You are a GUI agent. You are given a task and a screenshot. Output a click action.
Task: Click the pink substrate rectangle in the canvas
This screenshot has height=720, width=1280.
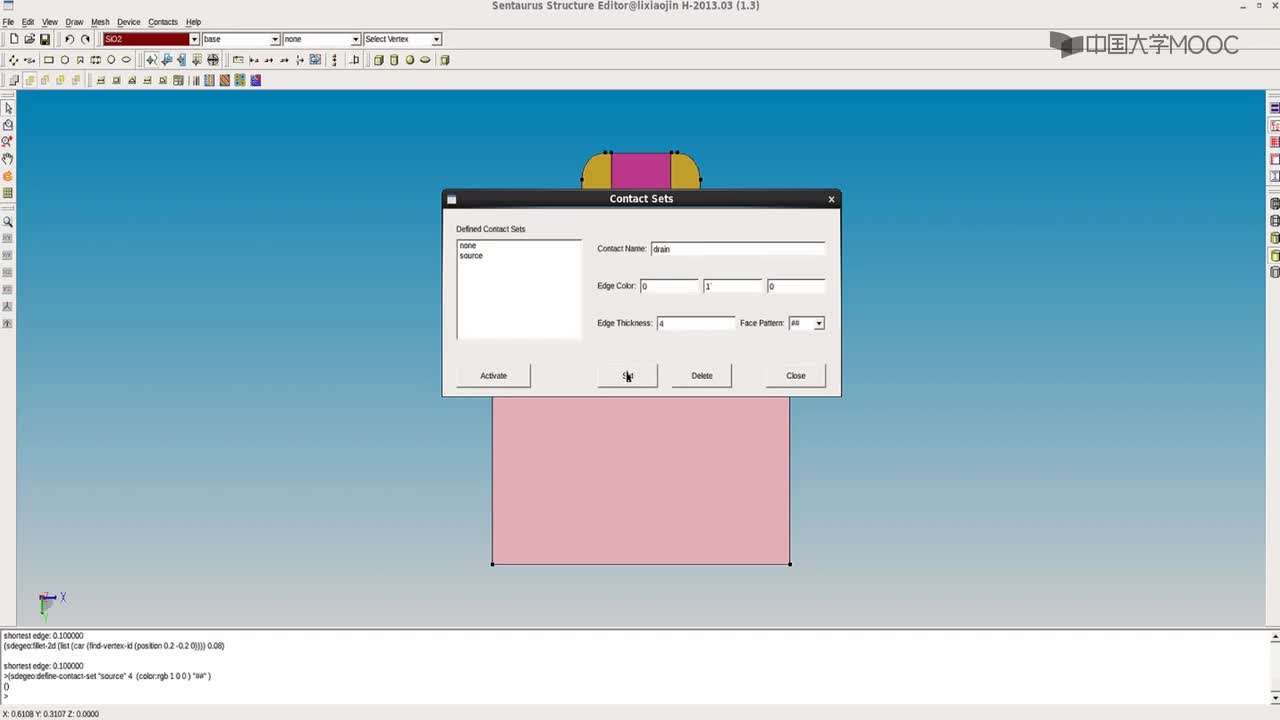(640, 480)
